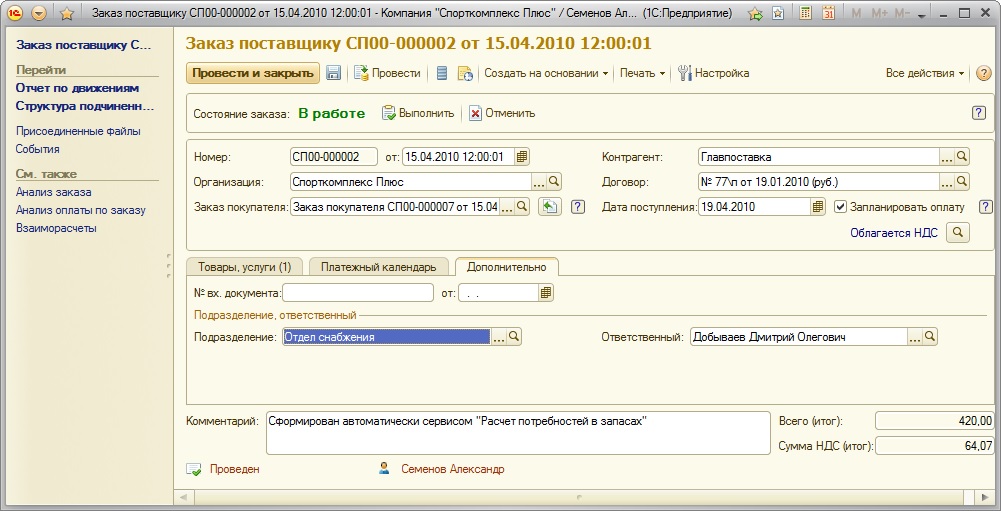Click Выполнить order status button

click(x=418, y=113)
